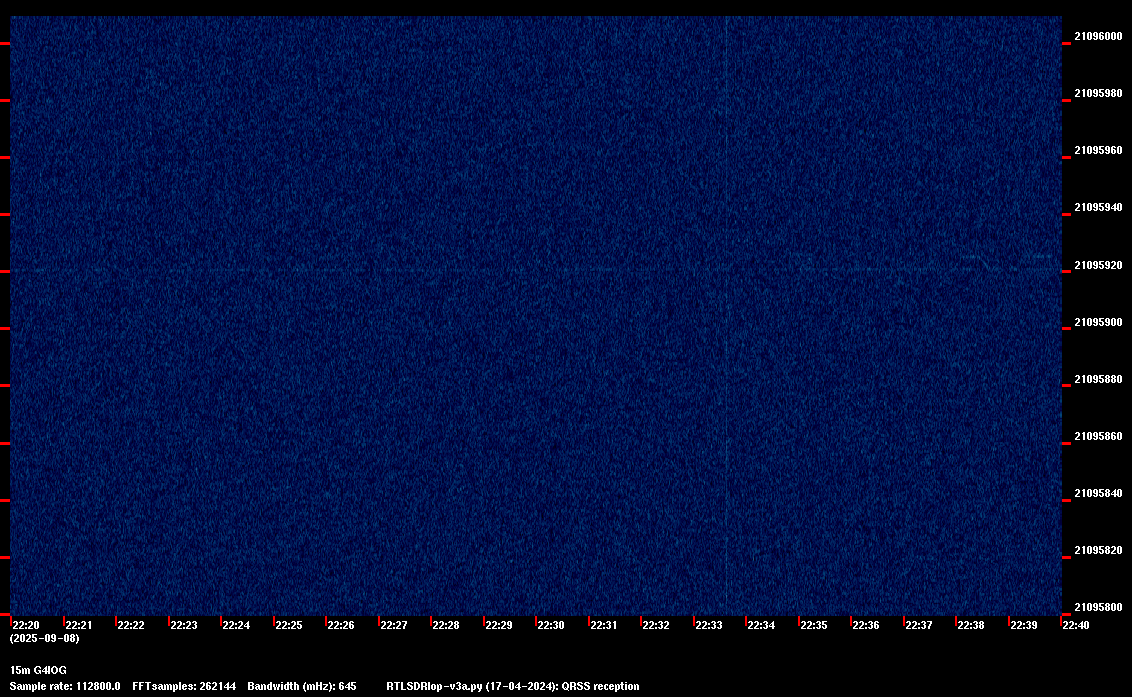Click the 22:29 time axis label
This screenshot has height=697, width=1132.
(498, 625)
